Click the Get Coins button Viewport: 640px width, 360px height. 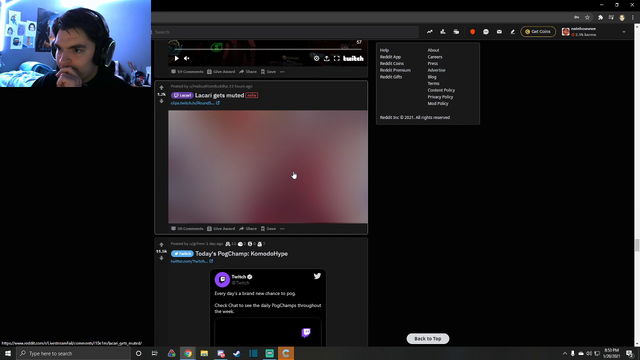coord(538,31)
